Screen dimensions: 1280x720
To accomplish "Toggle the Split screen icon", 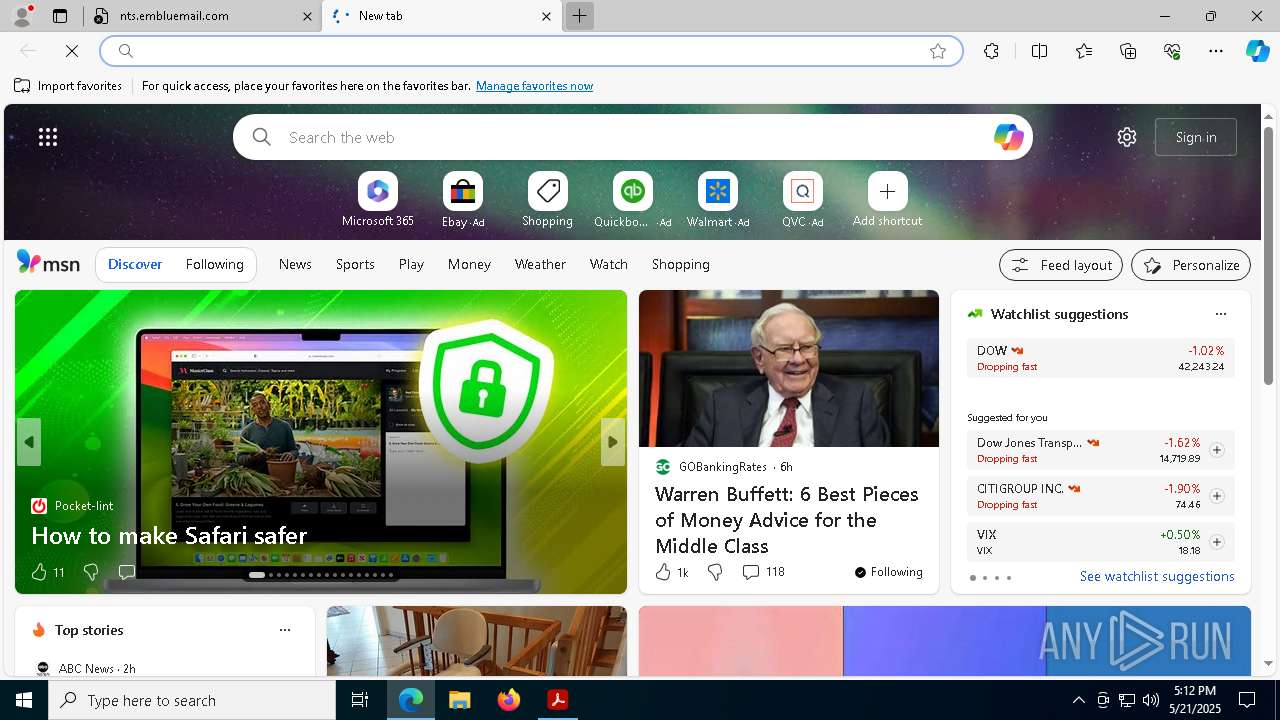I will click(x=1039, y=51).
